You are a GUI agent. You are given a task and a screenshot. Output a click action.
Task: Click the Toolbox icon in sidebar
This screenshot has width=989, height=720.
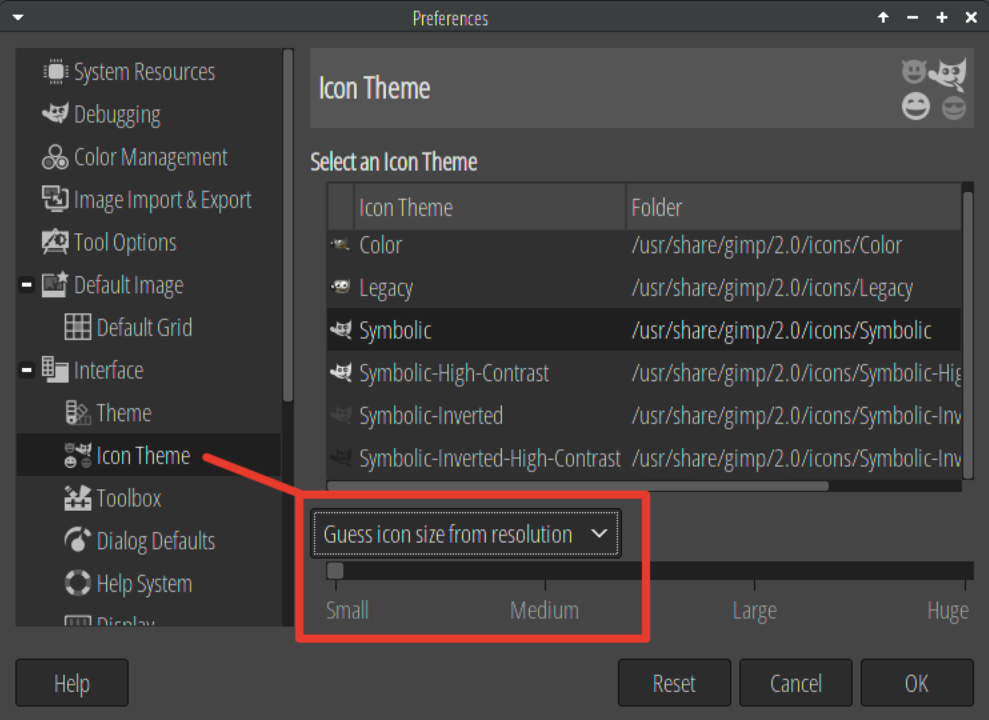click(77, 498)
